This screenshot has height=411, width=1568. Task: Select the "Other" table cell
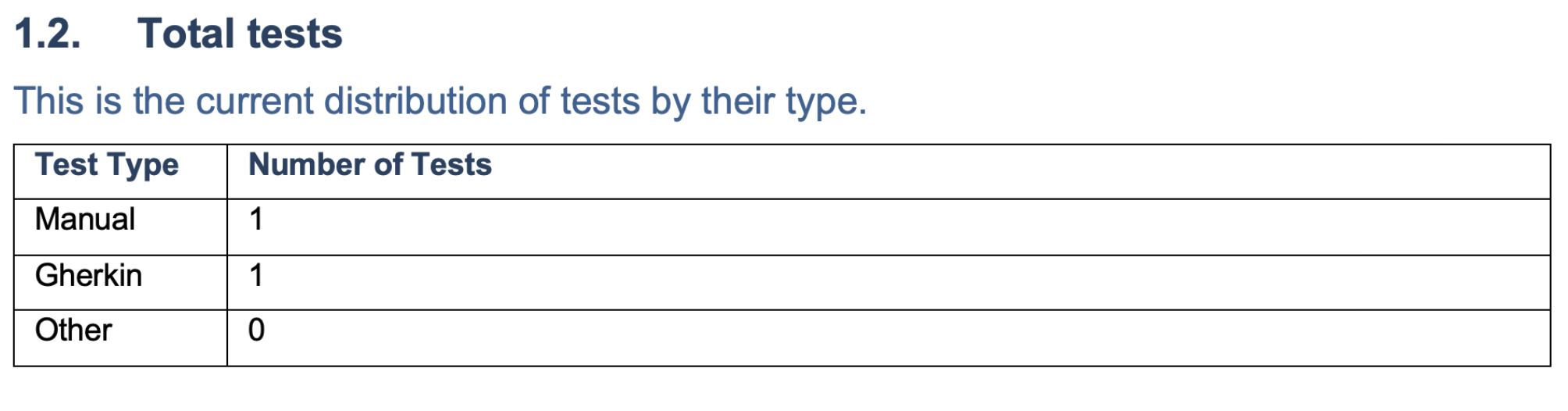tap(120, 338)
